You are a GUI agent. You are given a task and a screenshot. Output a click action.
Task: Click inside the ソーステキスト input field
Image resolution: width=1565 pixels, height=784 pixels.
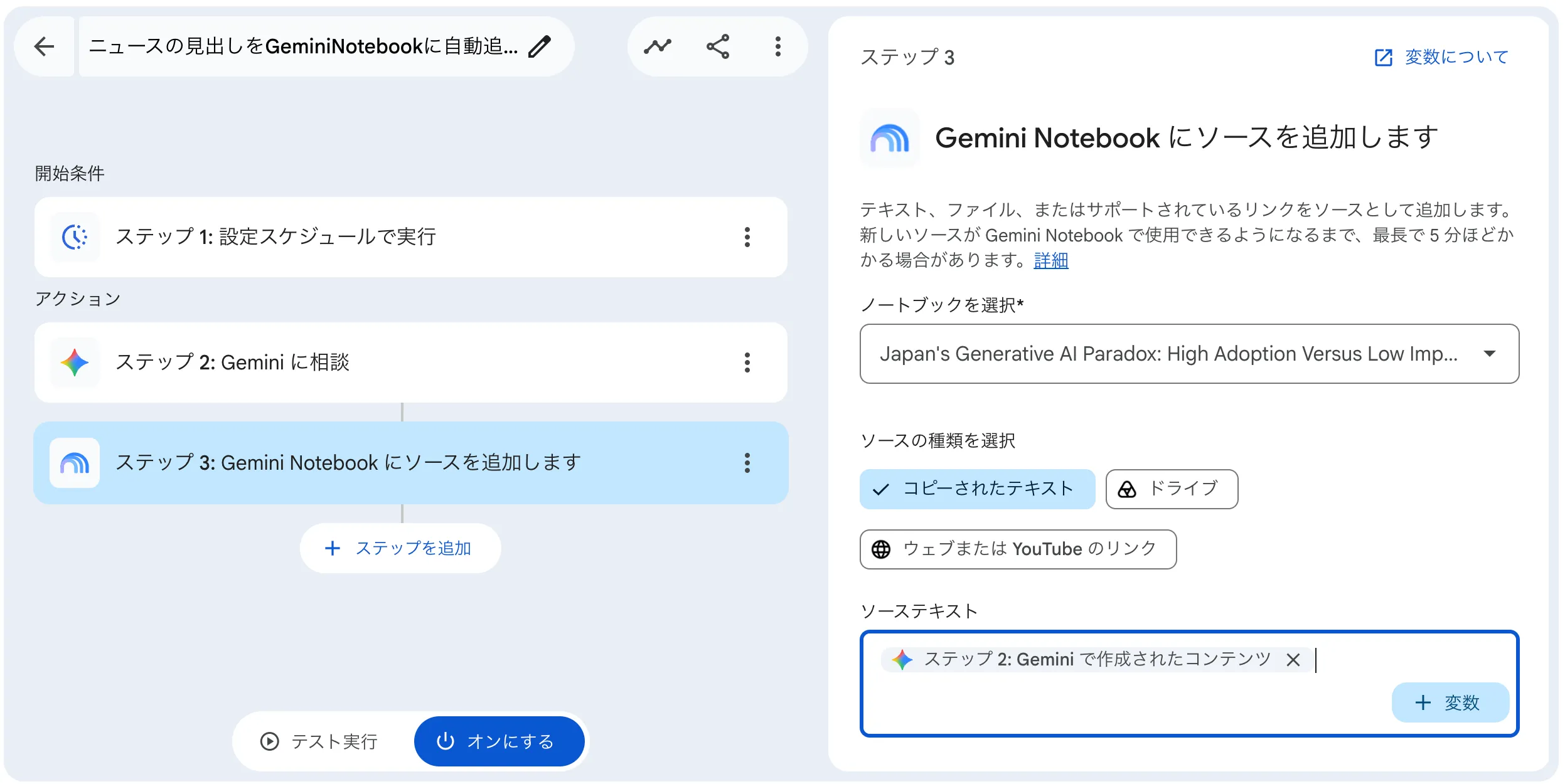pyautogui.click(x=1189, y=684)
